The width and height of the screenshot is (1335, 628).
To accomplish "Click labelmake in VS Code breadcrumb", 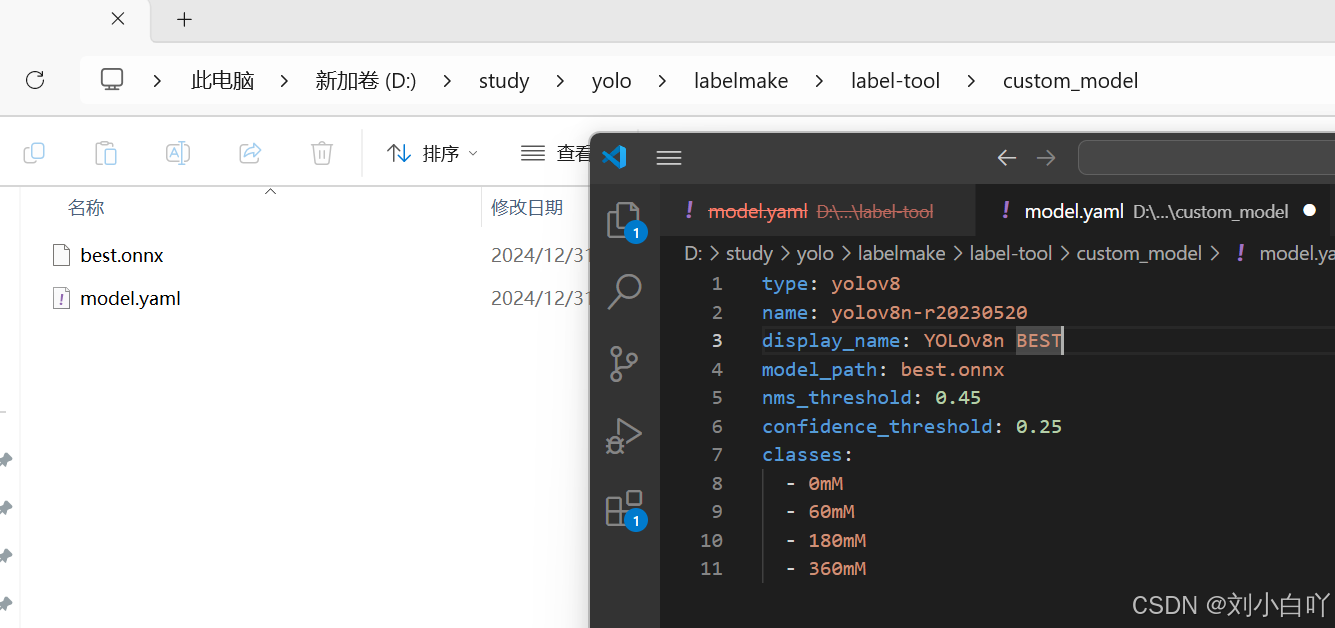I will (901, 254).
